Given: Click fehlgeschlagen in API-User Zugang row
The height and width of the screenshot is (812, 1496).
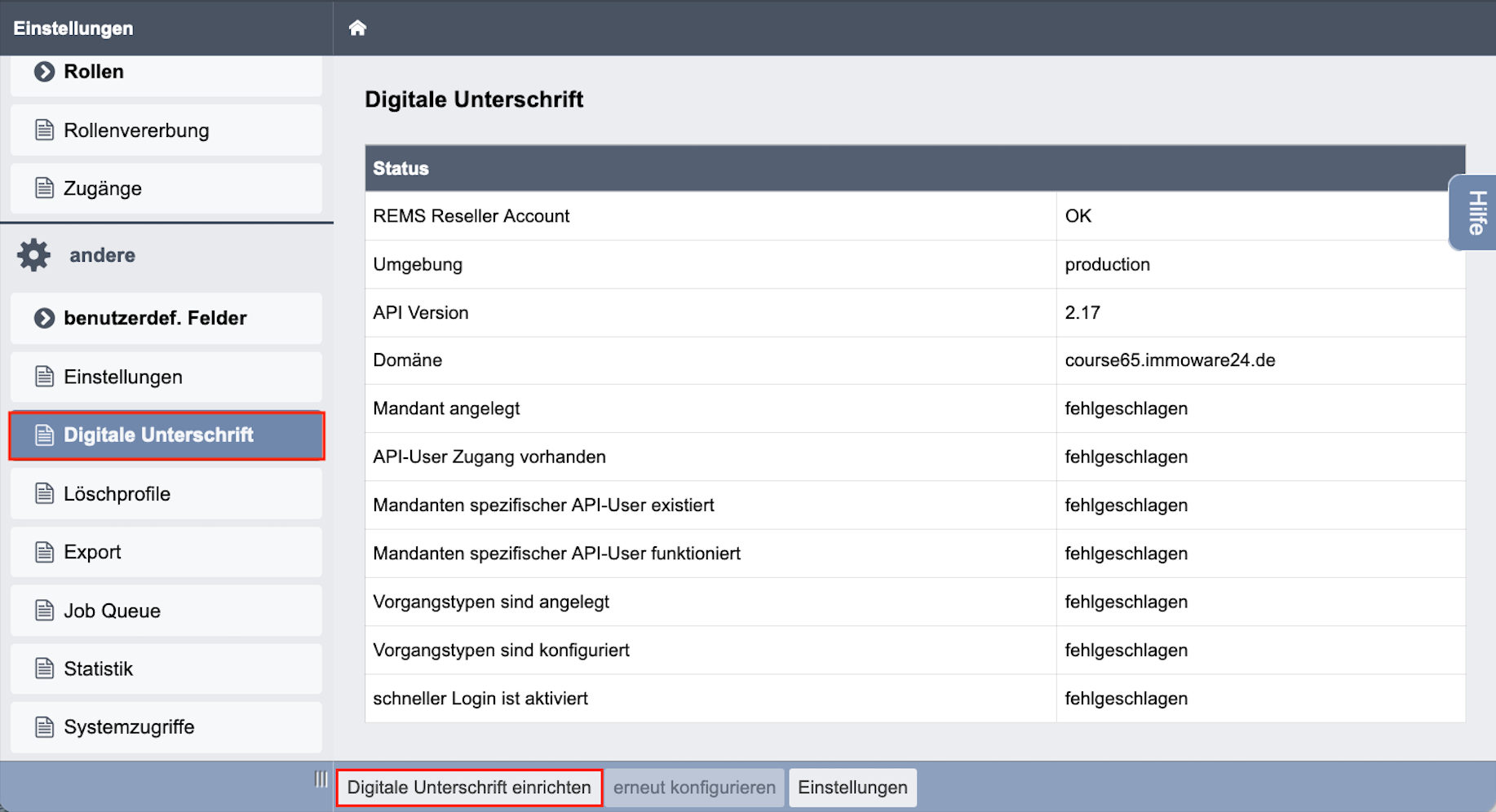Looking at the screenshot, I should tap(1126, 457).
